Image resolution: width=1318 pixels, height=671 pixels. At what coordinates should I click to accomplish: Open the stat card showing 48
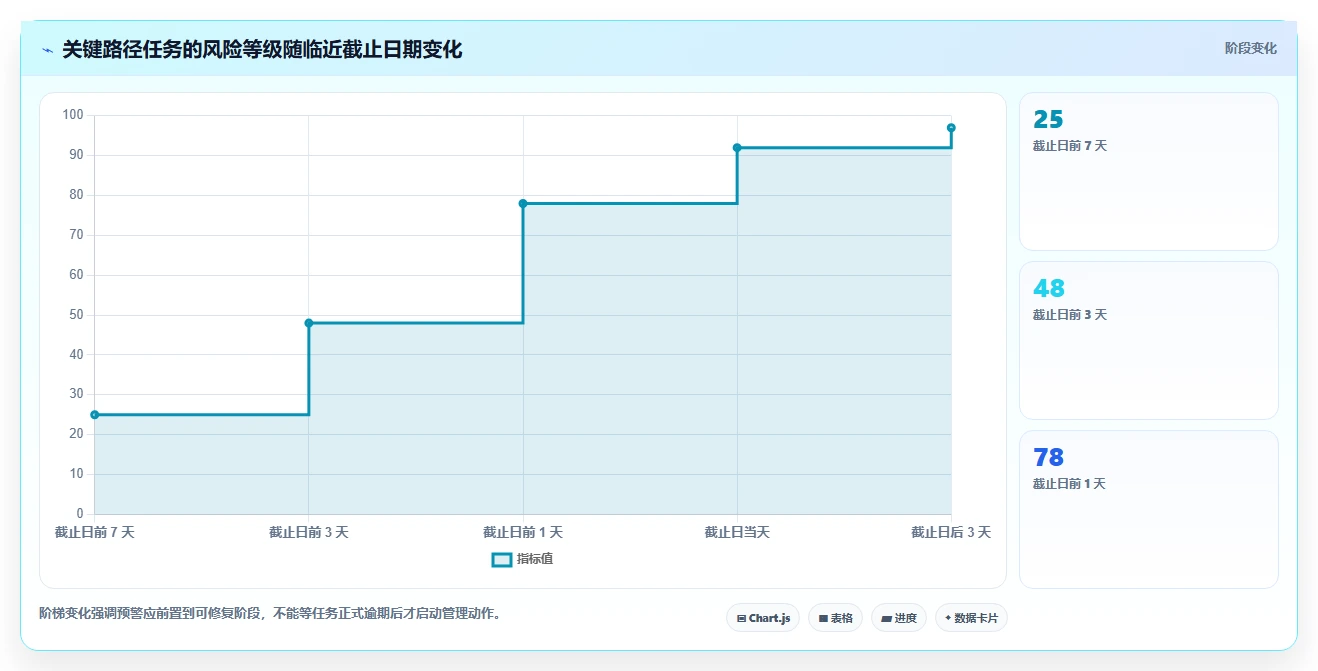[x=1148, y=340]
